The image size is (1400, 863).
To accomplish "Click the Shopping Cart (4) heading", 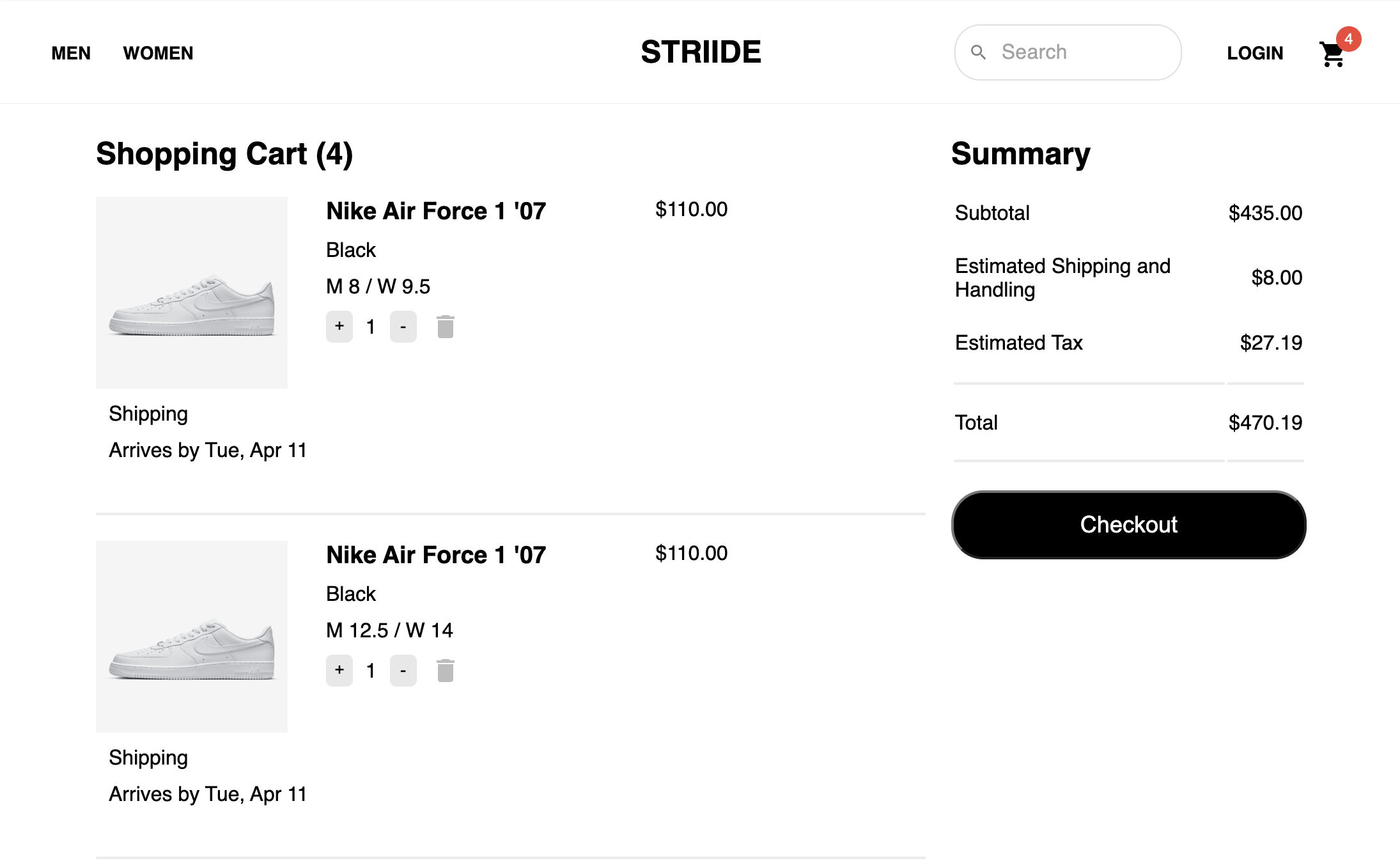I will click(x=224, y=154).
